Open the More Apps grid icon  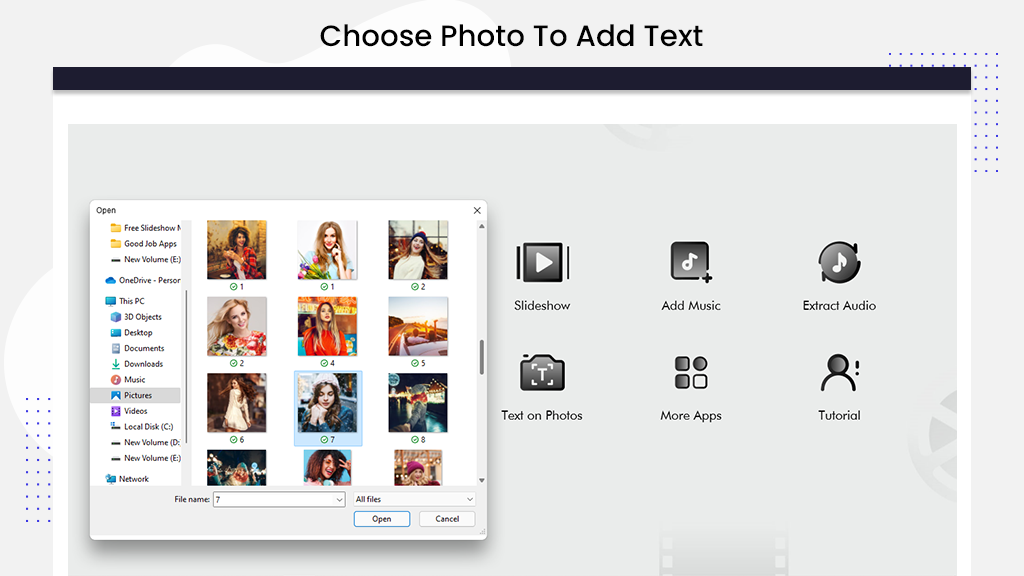690,372
